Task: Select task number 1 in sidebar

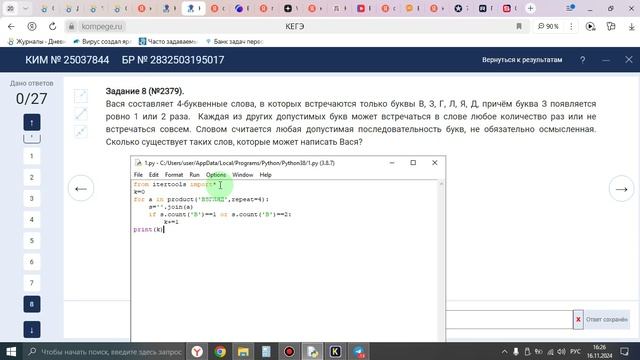Action: coord(32,156)
